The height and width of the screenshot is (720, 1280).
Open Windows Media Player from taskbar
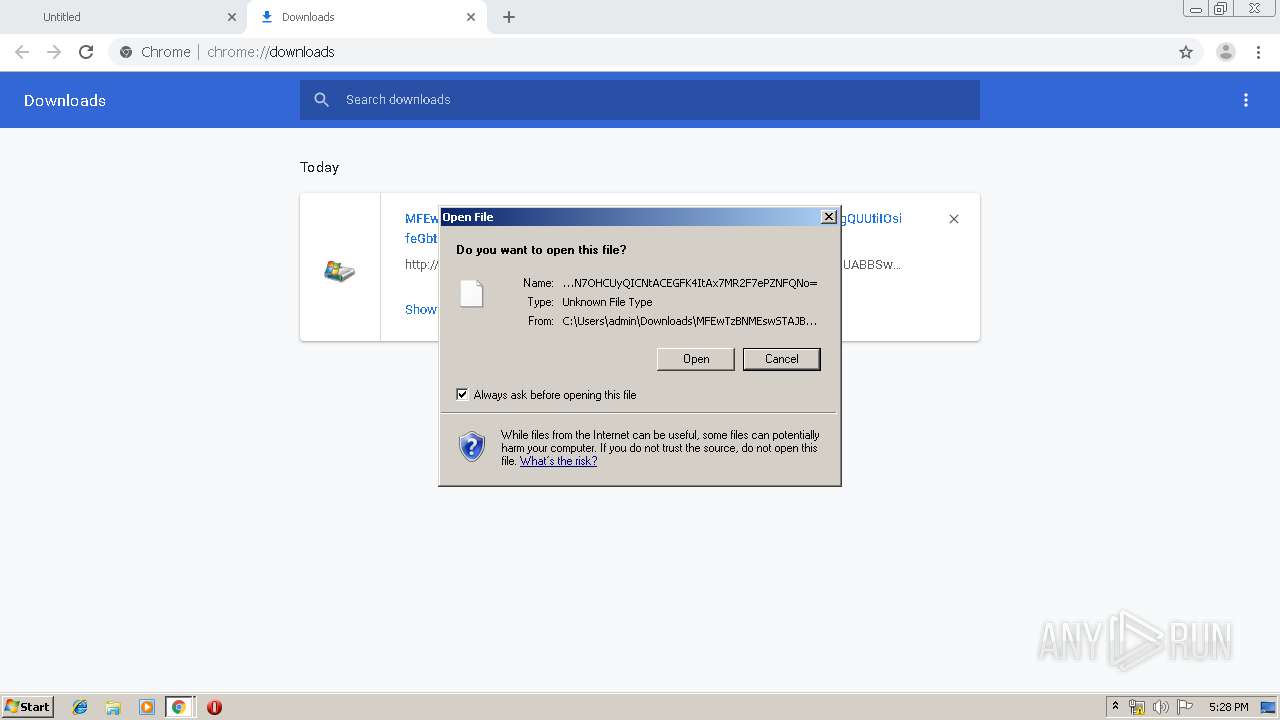pyautogui.click(x=146, y=707)
